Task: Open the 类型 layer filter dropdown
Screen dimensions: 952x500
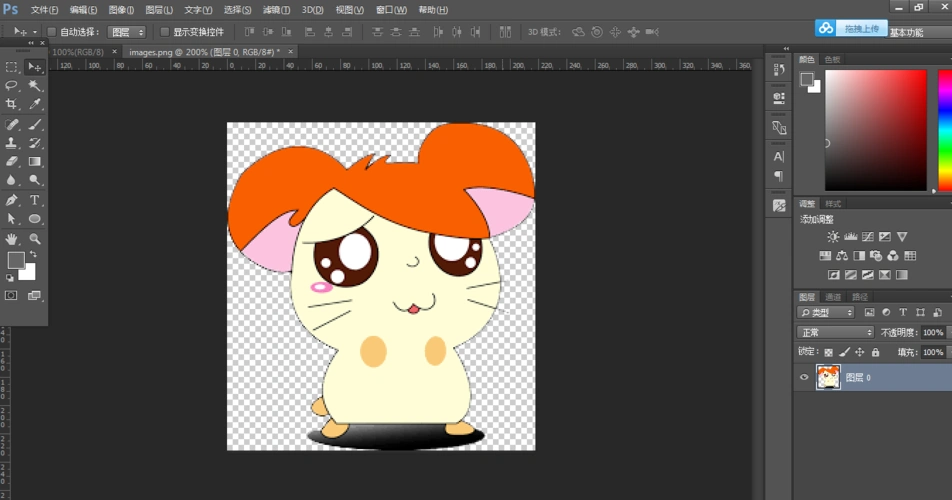Action: [826, 313]
